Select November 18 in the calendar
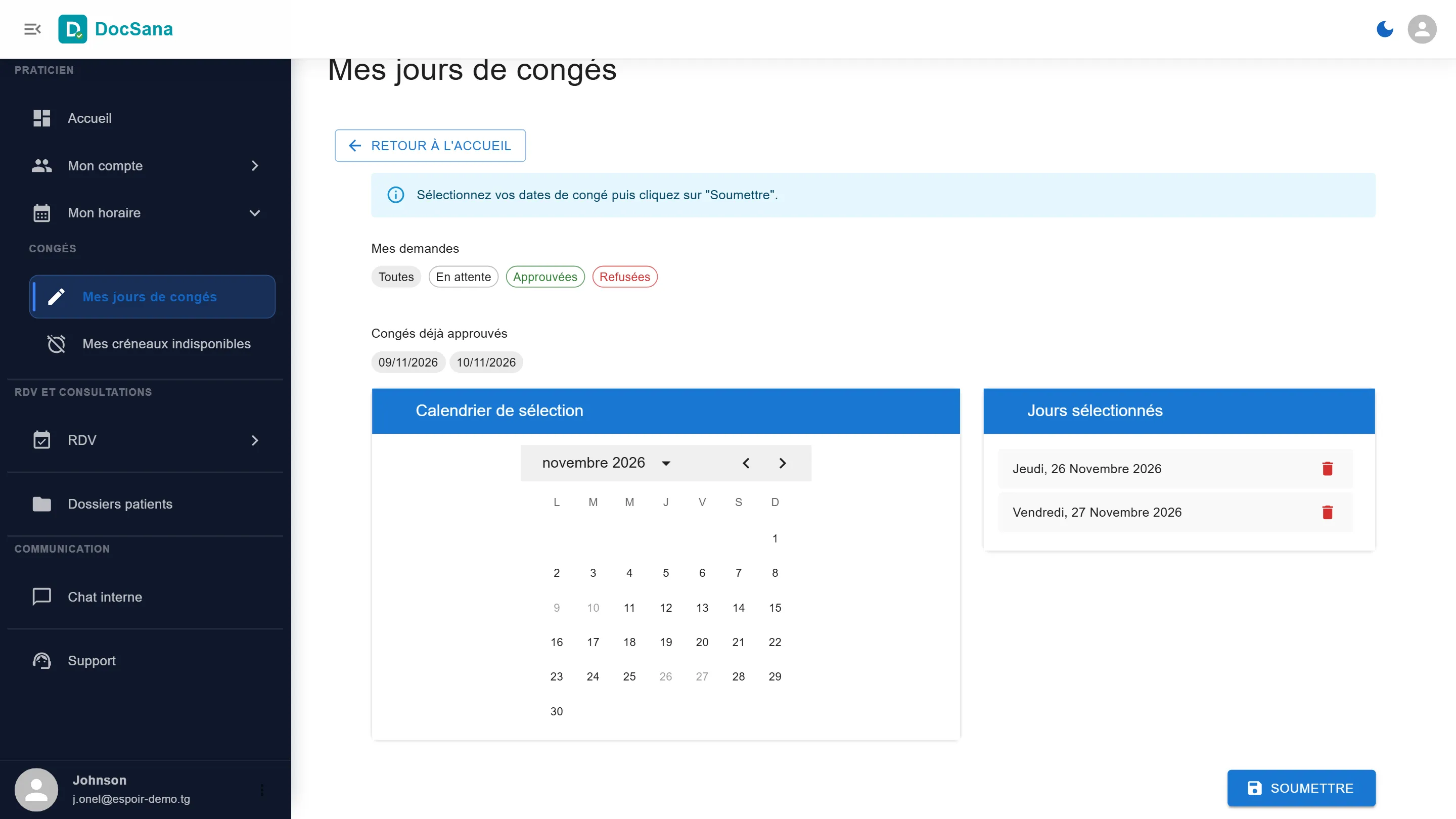 point(629,642)
